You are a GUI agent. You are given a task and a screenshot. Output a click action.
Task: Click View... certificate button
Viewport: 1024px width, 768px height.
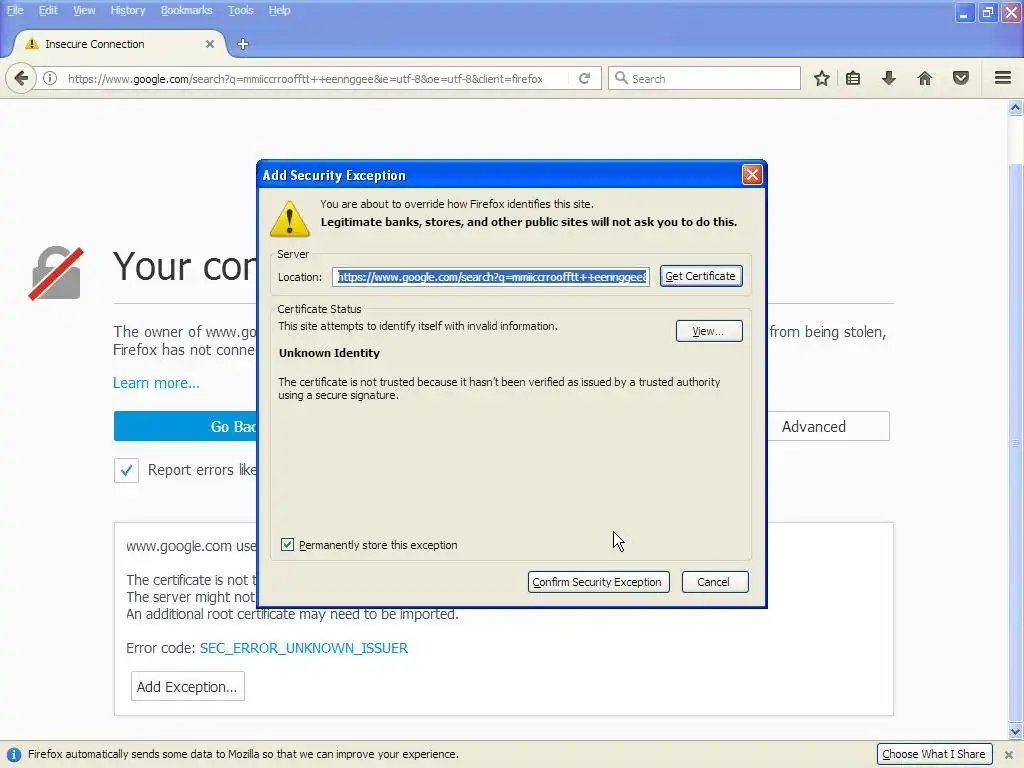point(709,331)
